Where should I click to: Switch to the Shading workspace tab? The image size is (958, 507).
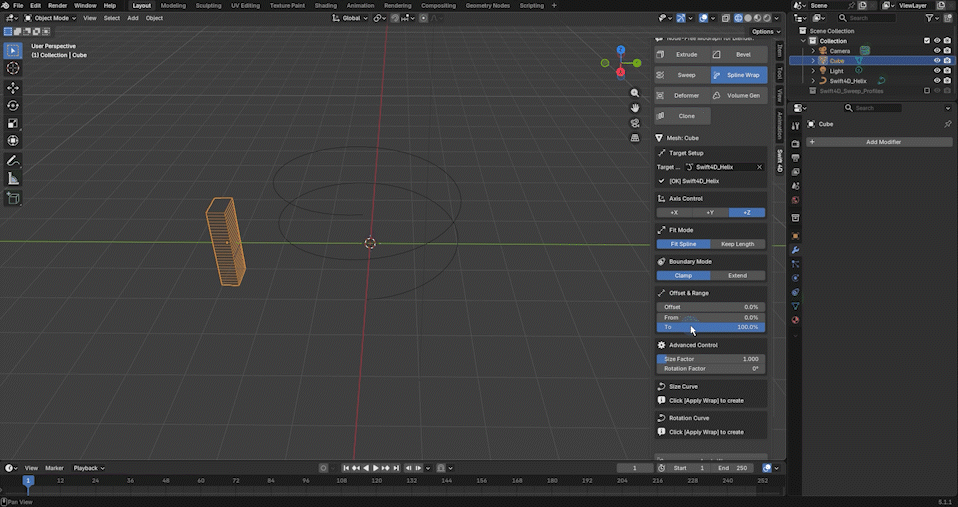click(x=326, y=5)
